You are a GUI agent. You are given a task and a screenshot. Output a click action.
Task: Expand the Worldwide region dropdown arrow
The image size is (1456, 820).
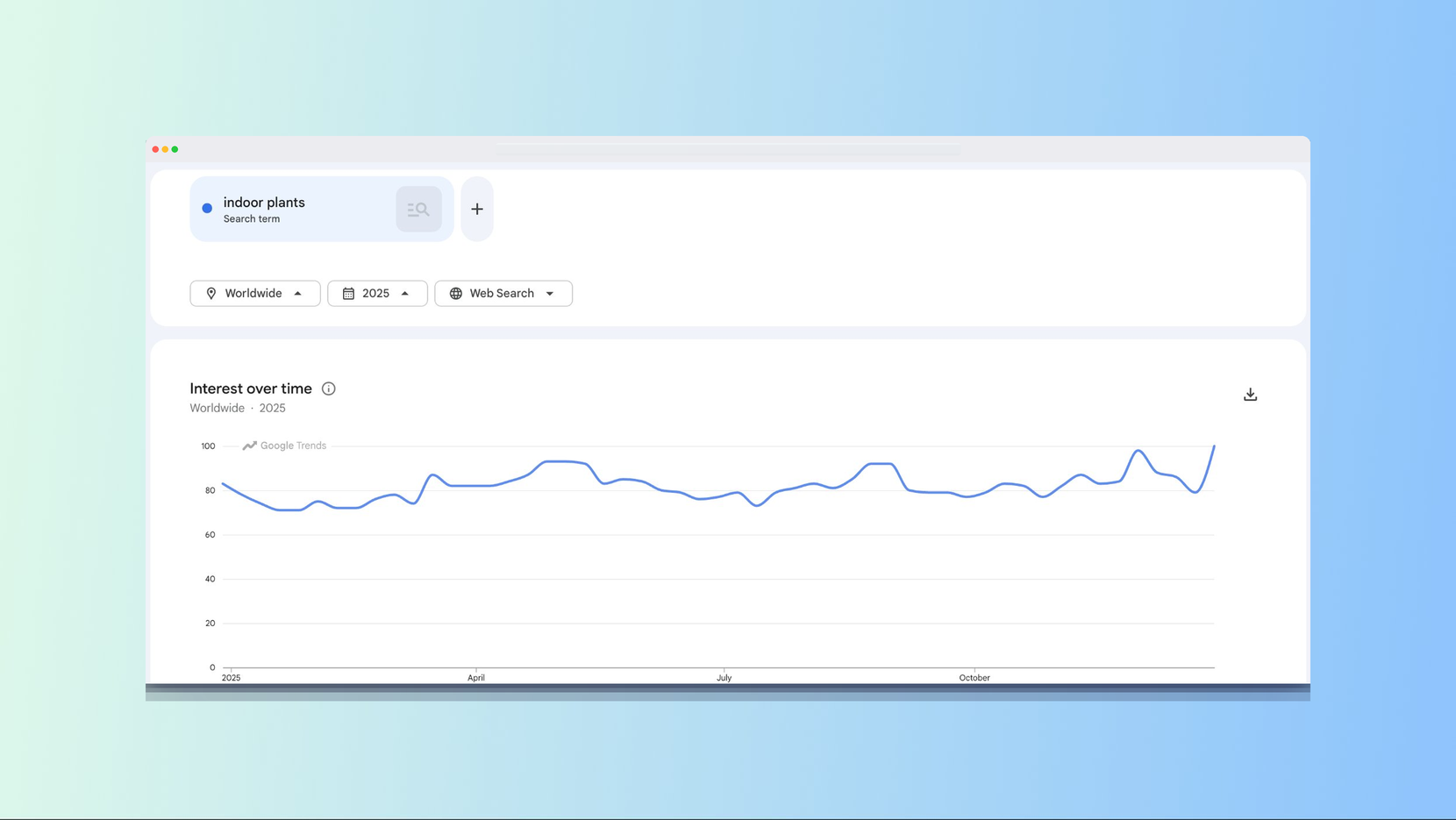pos(298,294)
